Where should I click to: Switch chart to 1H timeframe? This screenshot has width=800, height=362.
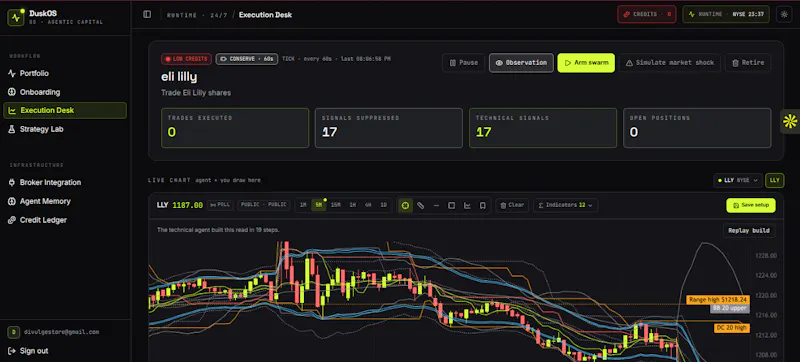point(352,205)
